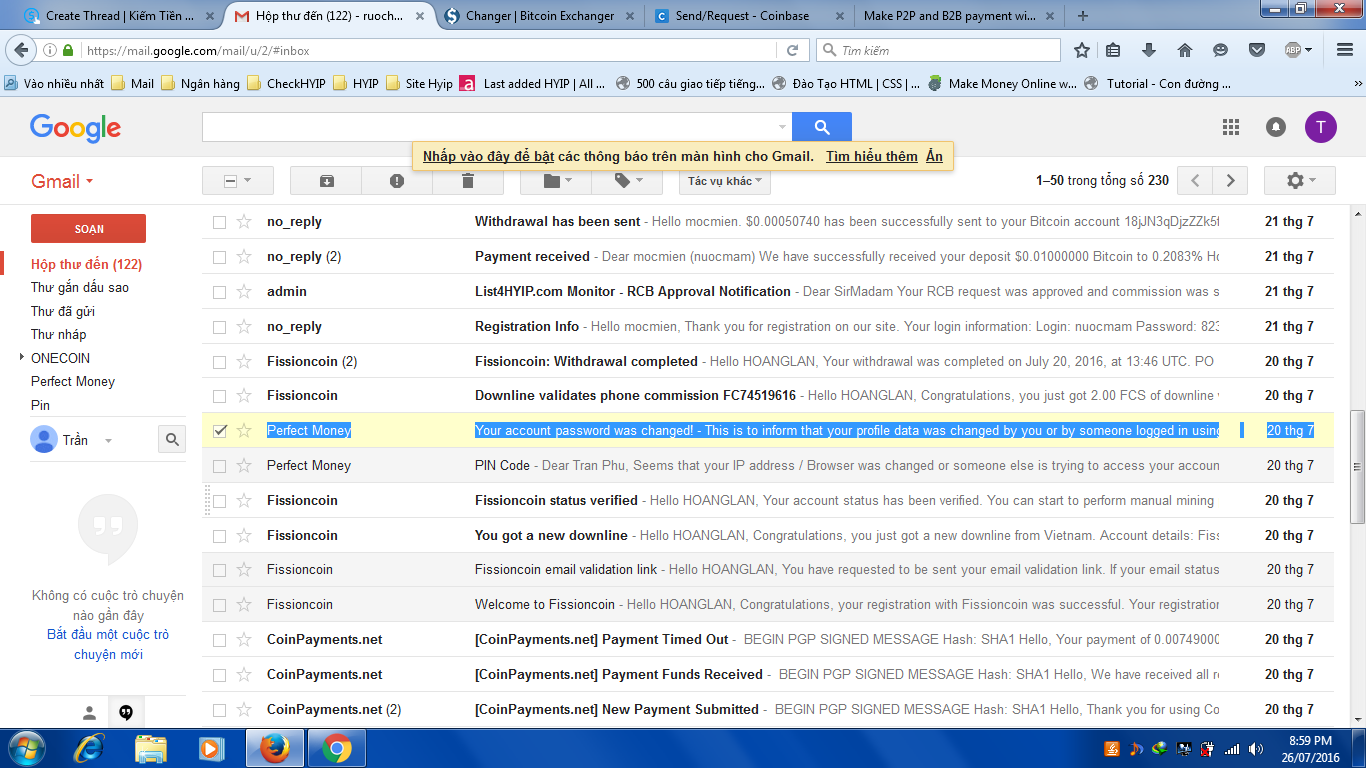This screenshot has height=768, width=1366.
Task: Dismiss banner with "Ẩn" link
Action: click(934, 156)
